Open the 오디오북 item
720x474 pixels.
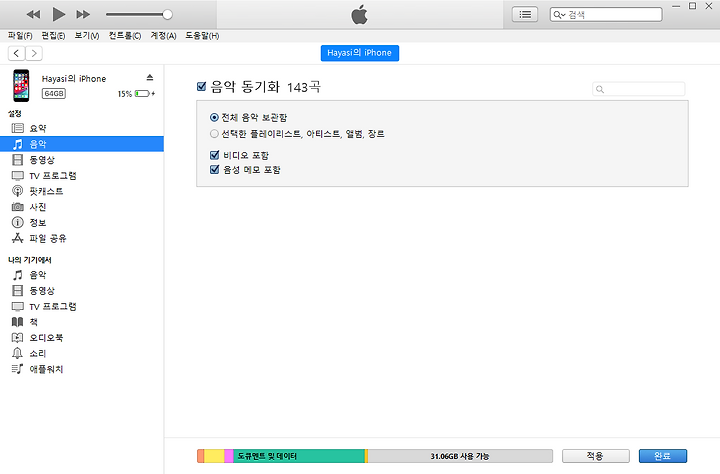pyautogui.click(x=82, y=338)
